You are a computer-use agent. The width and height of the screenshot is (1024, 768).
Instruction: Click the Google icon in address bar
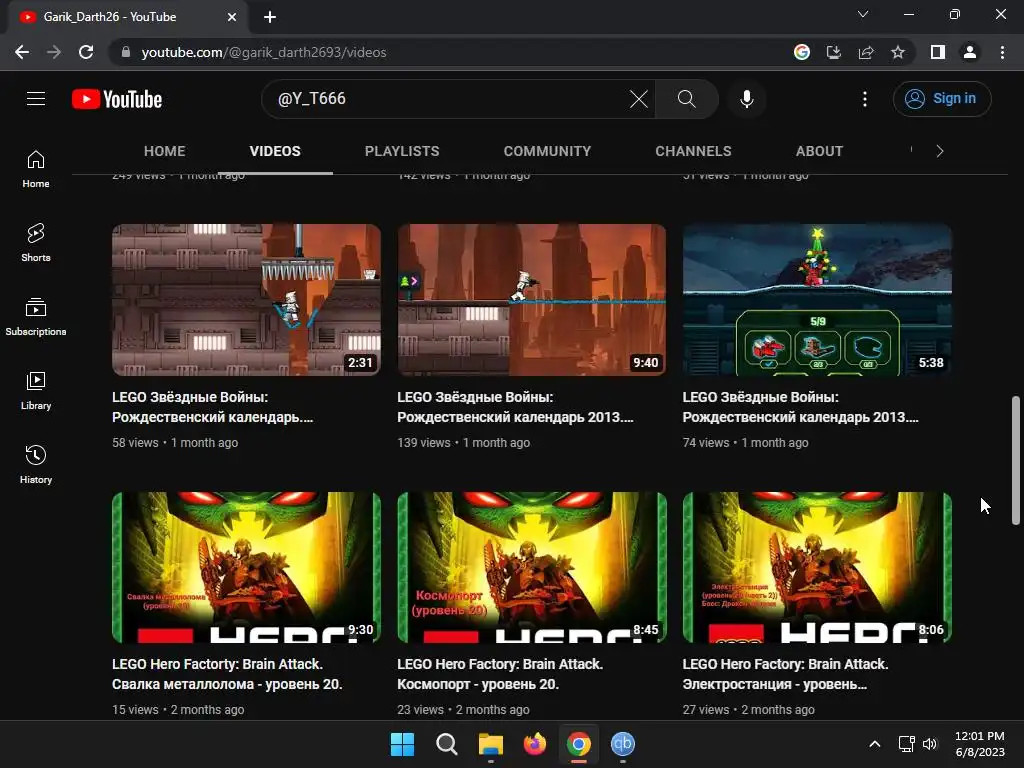802,52
